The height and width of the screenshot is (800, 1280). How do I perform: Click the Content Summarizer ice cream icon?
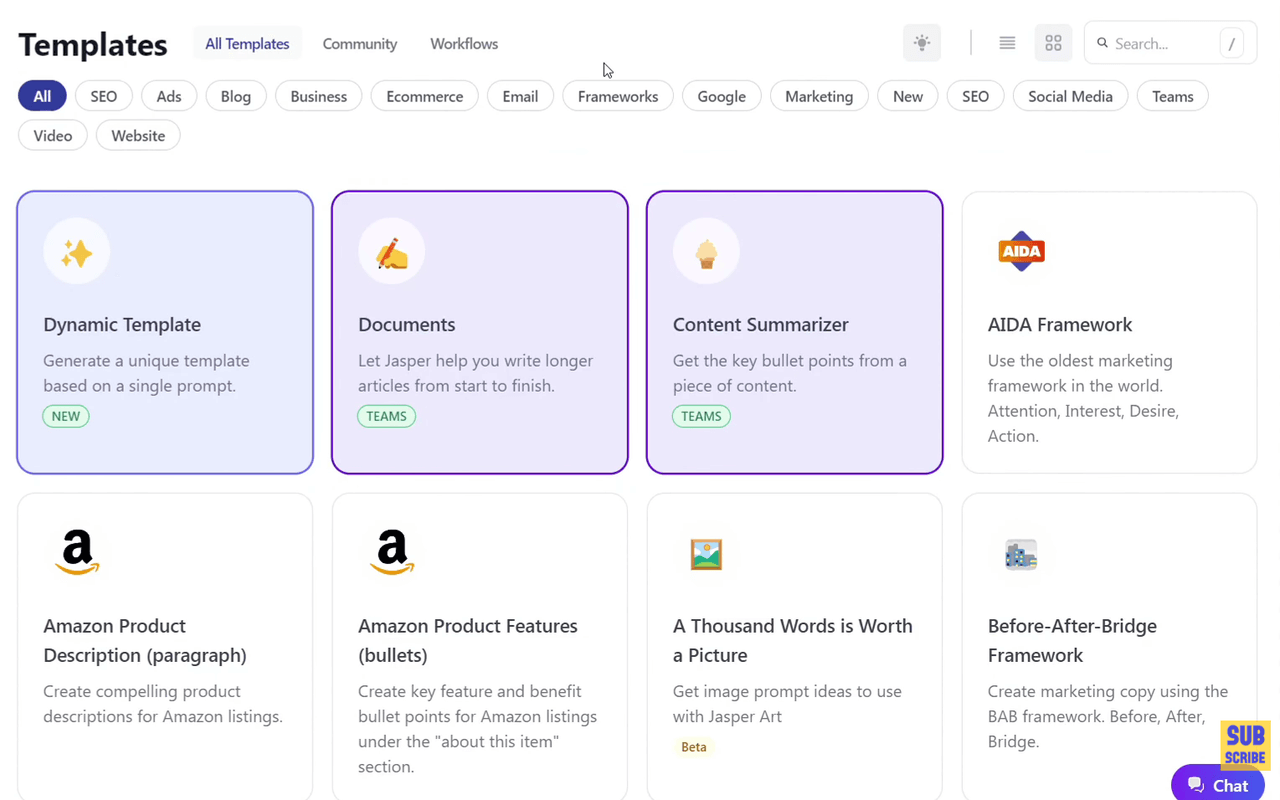(x=706, y=252)
